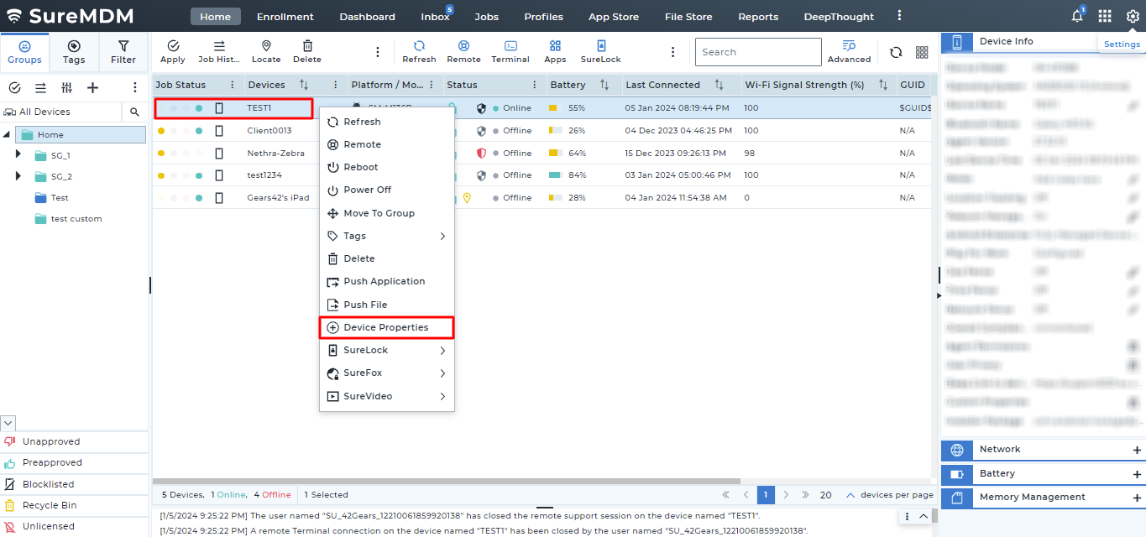Click the Refresh toolbar icon
The height and width of the screenshot is (537, 1146).
click(x=419, y=52)
